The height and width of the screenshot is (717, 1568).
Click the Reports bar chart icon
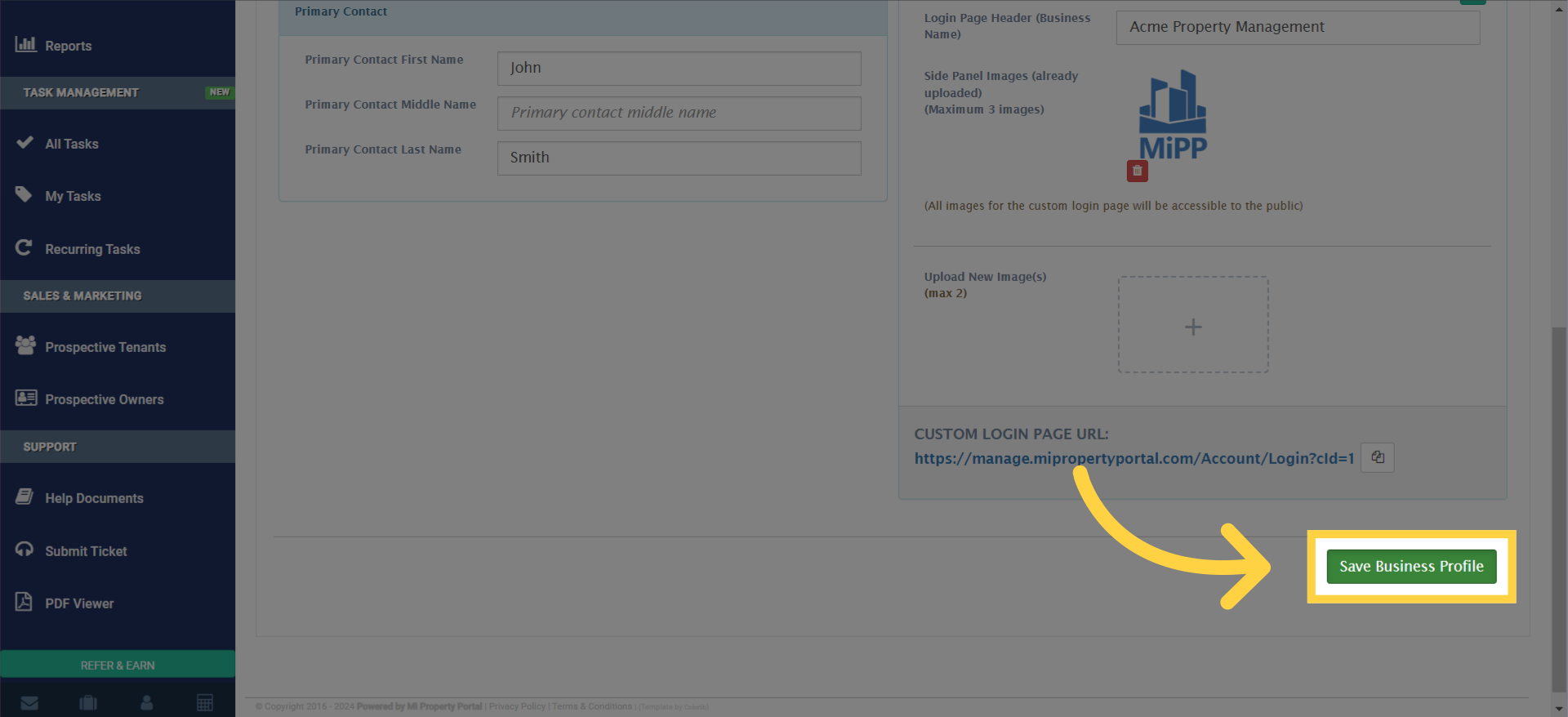[25, 44]
